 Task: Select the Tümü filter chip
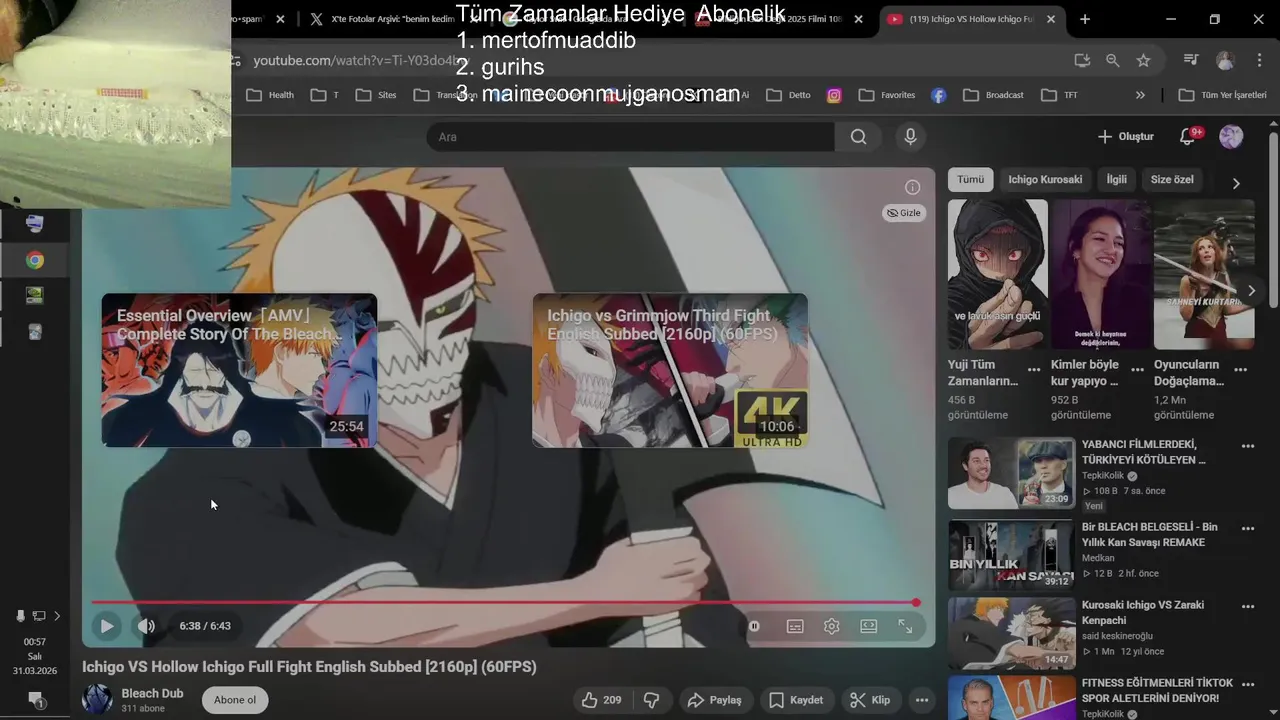[970, 180]
